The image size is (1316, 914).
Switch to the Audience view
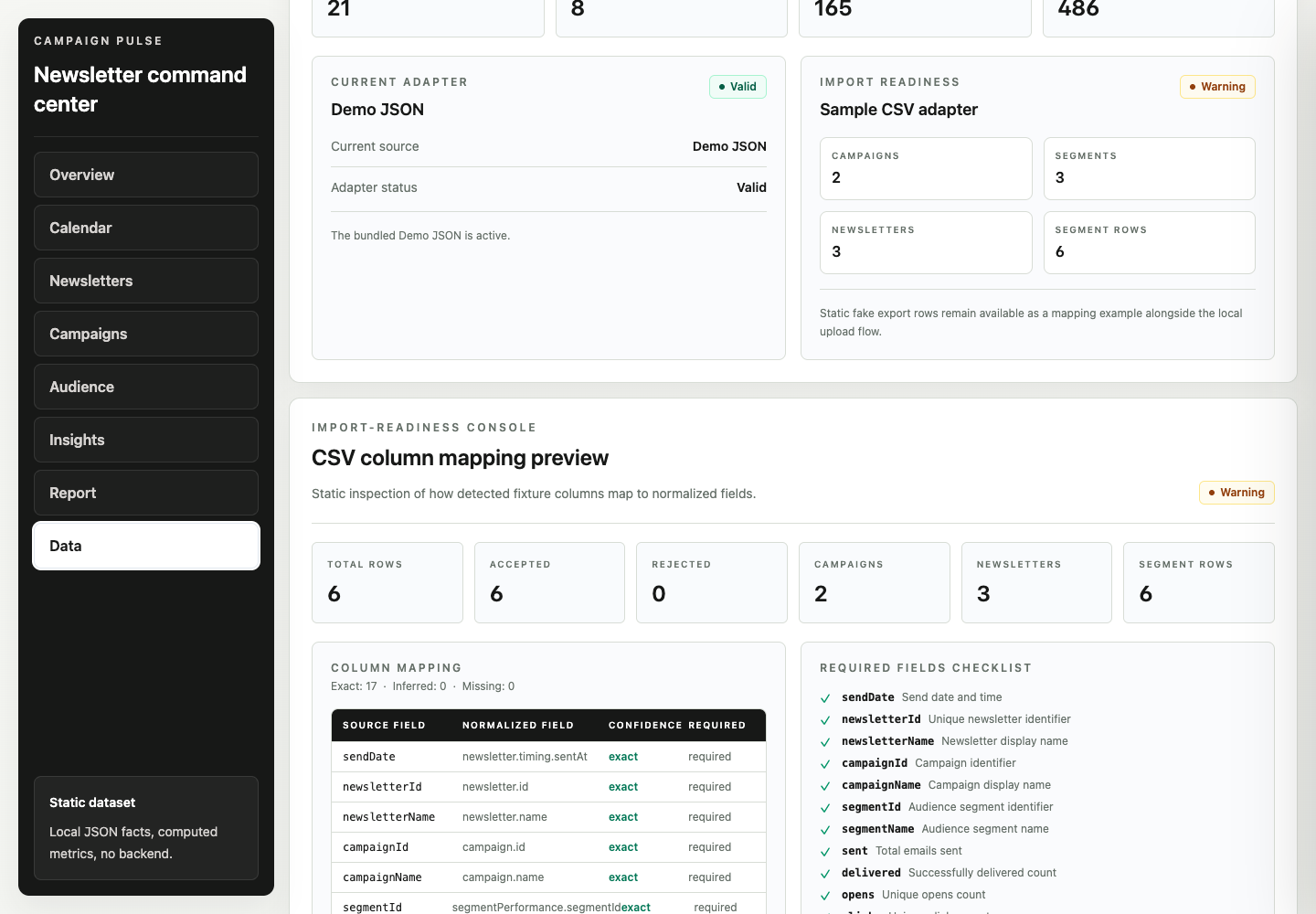[x=146, y=387]
